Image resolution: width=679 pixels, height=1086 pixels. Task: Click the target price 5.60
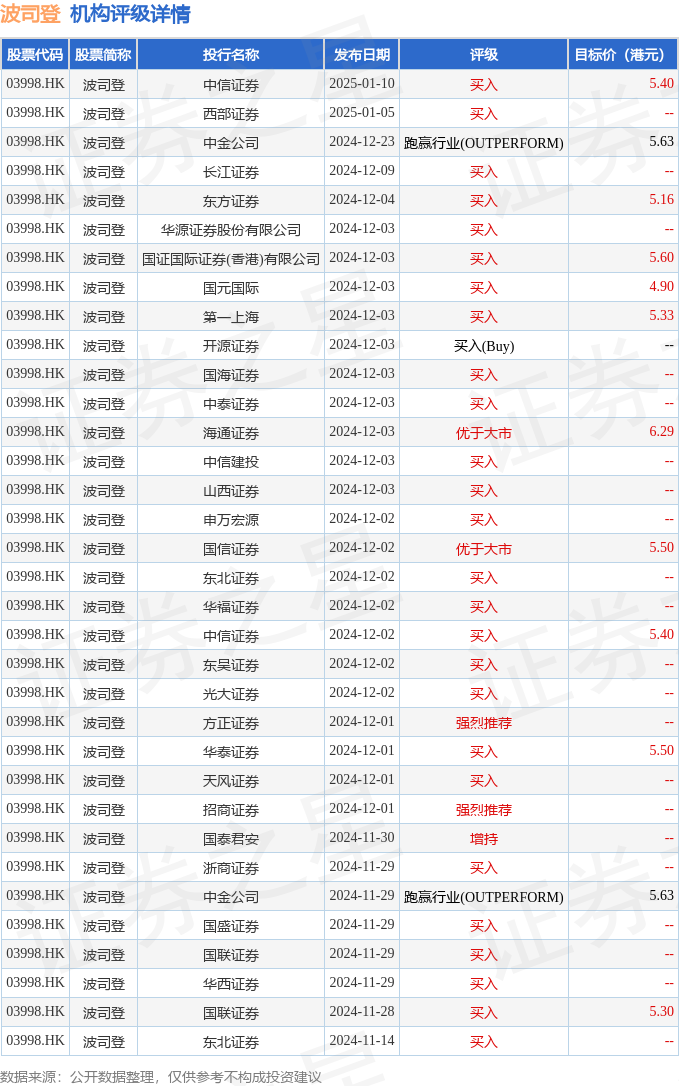[661, 258]
